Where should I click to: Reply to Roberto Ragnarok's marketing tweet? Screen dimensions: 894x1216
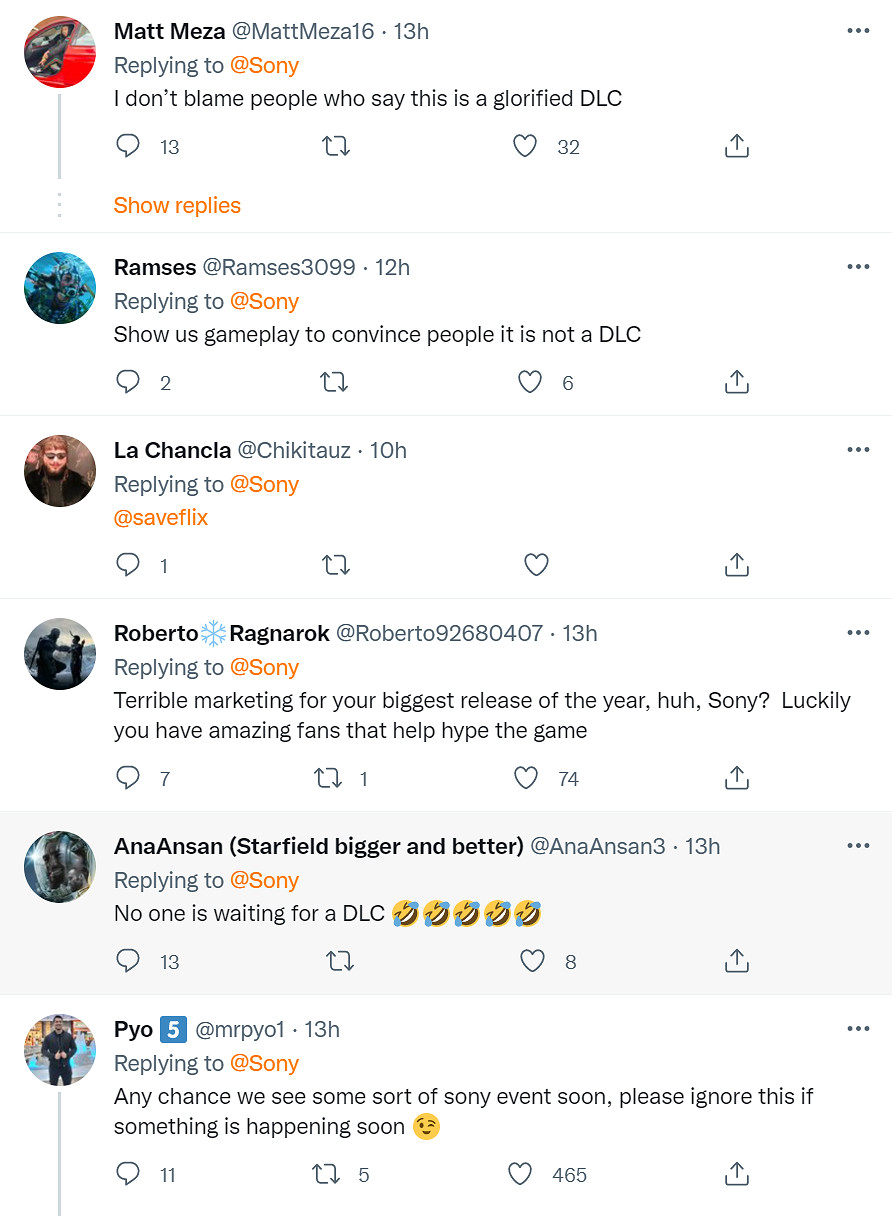128,778
